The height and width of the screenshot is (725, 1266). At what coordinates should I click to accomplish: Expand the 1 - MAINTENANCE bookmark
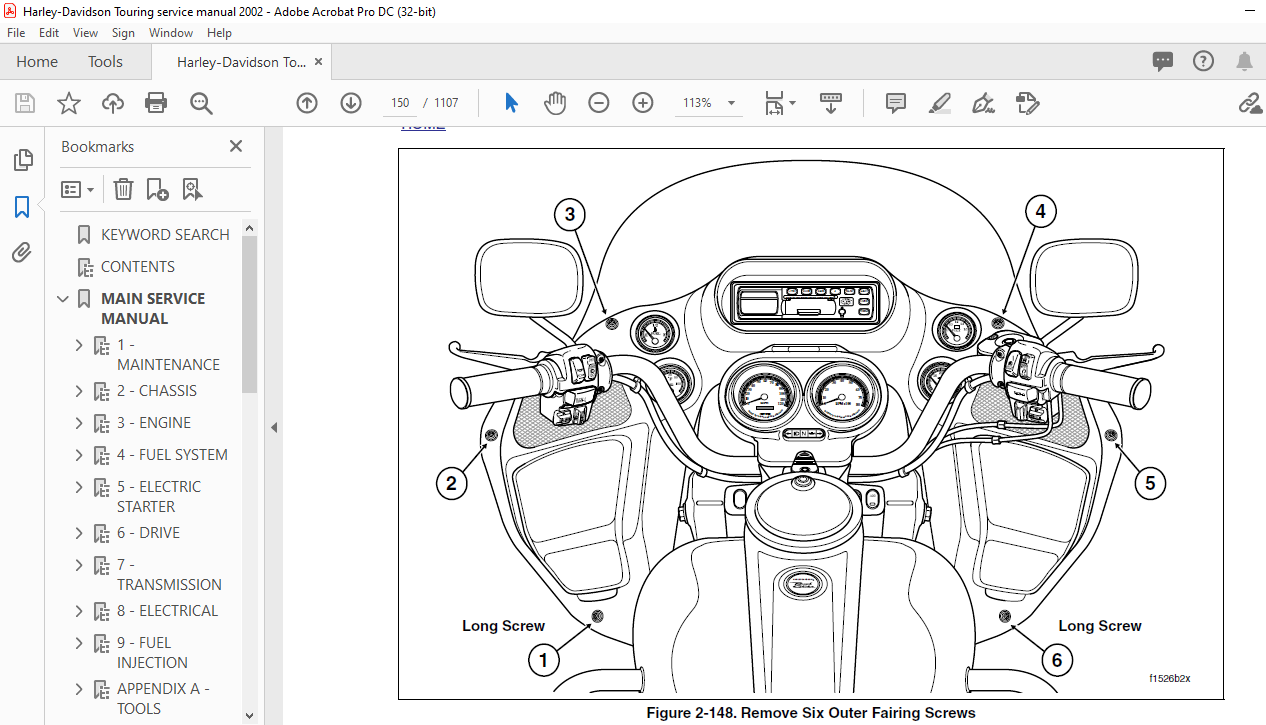80,345
